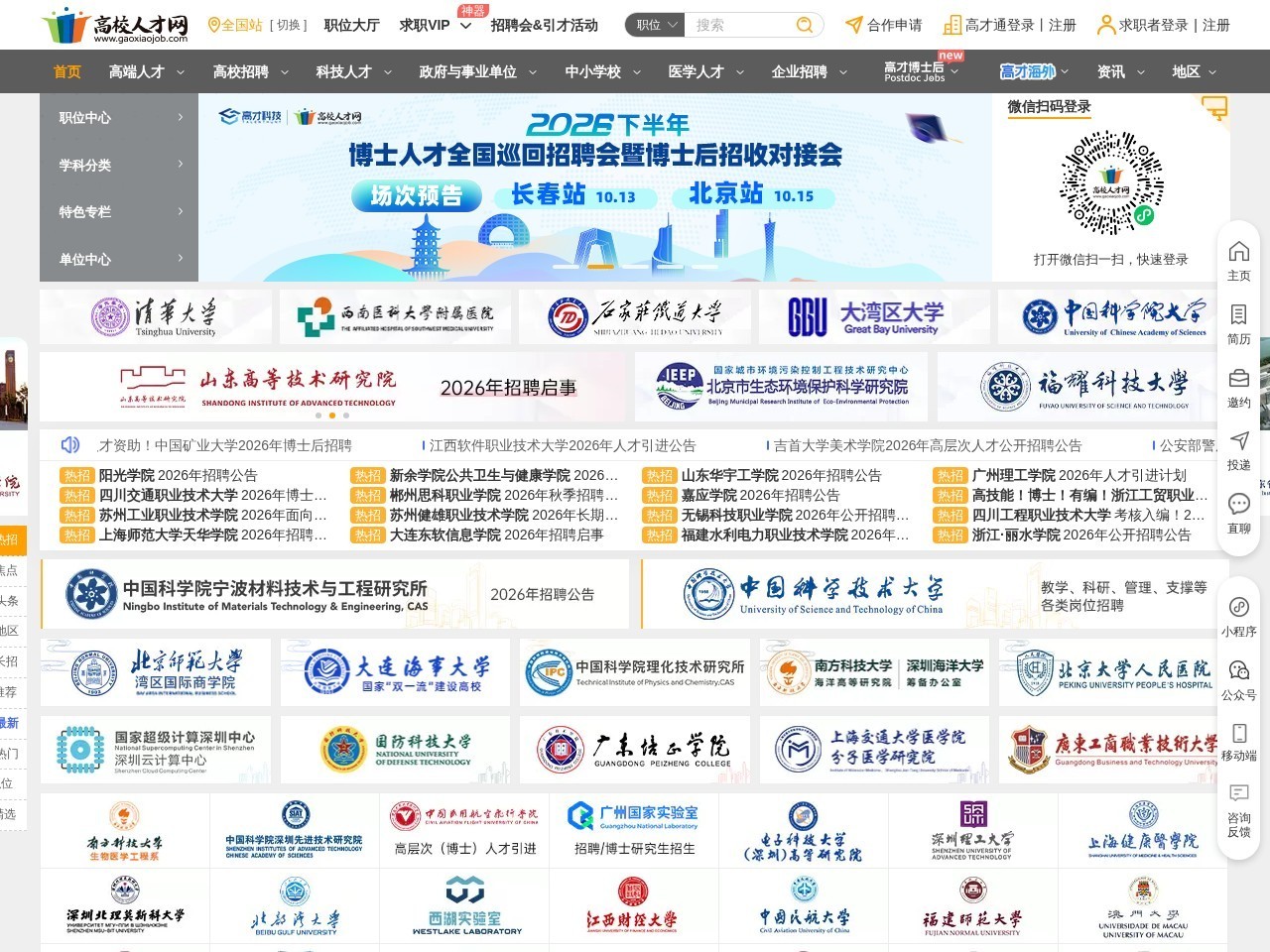Expand the 高校招聘 nav dropdown
The image size is (1270, 952).
[285, 72]
